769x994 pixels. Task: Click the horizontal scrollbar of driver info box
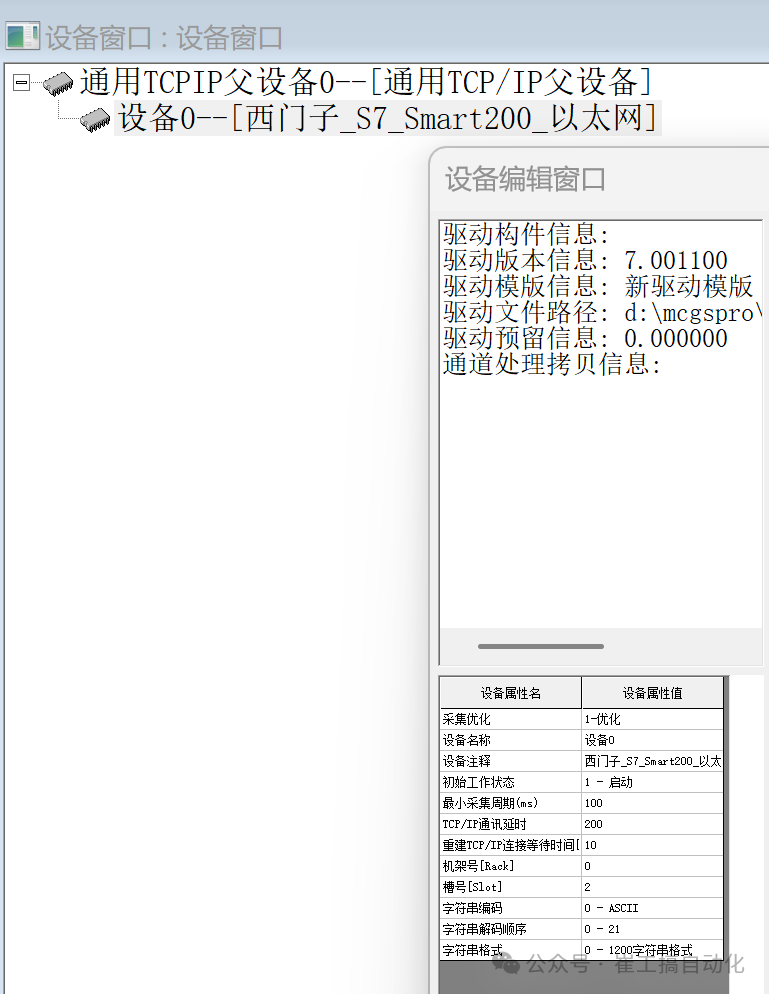[541, 647]
